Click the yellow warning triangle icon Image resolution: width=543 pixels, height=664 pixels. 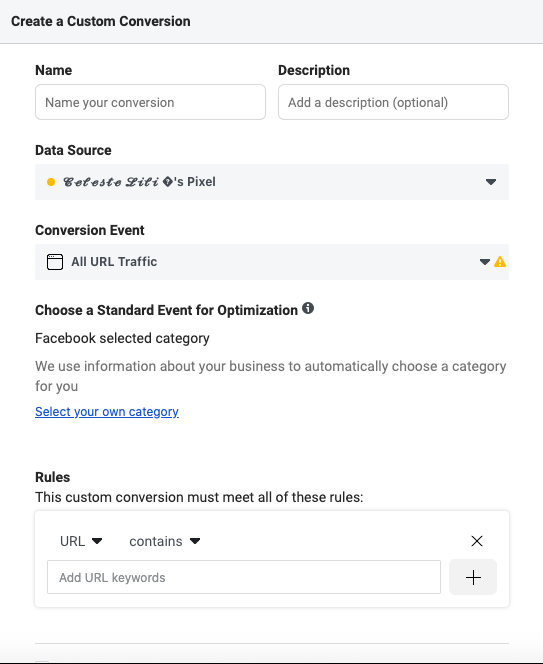pos(500,262)
